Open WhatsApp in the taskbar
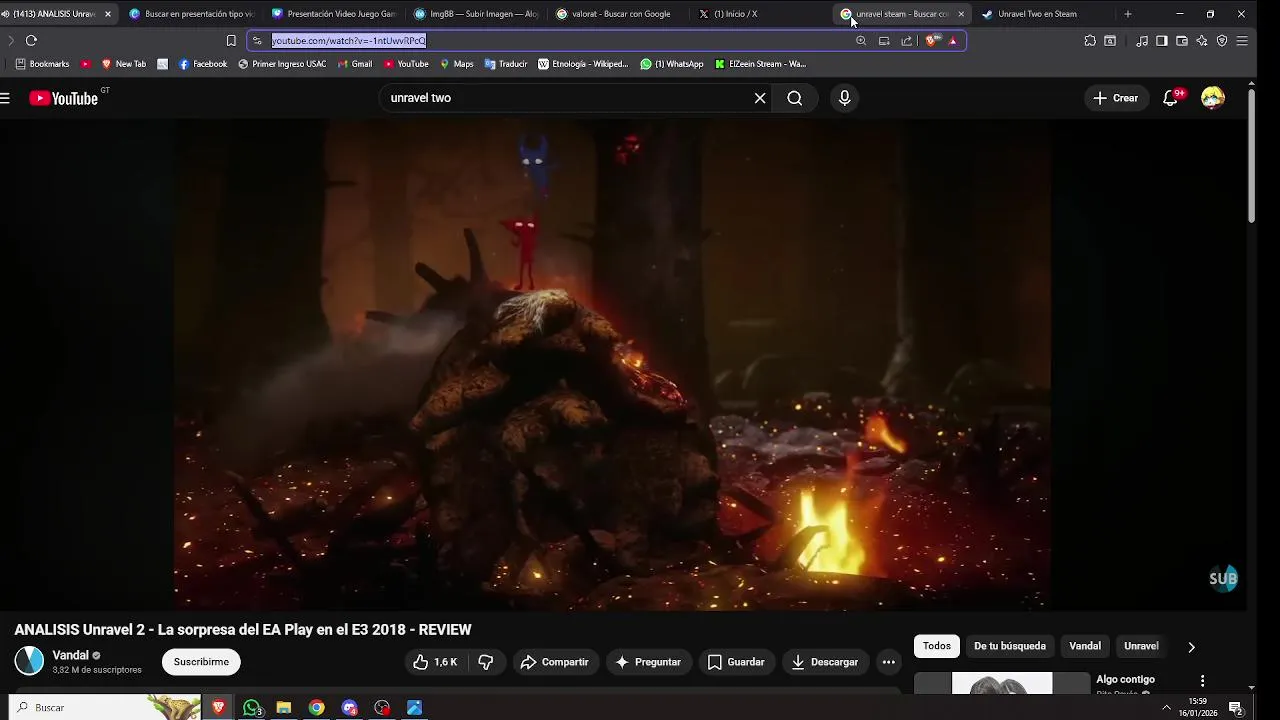Viewport: 1280px width, 720px height. 252,708
